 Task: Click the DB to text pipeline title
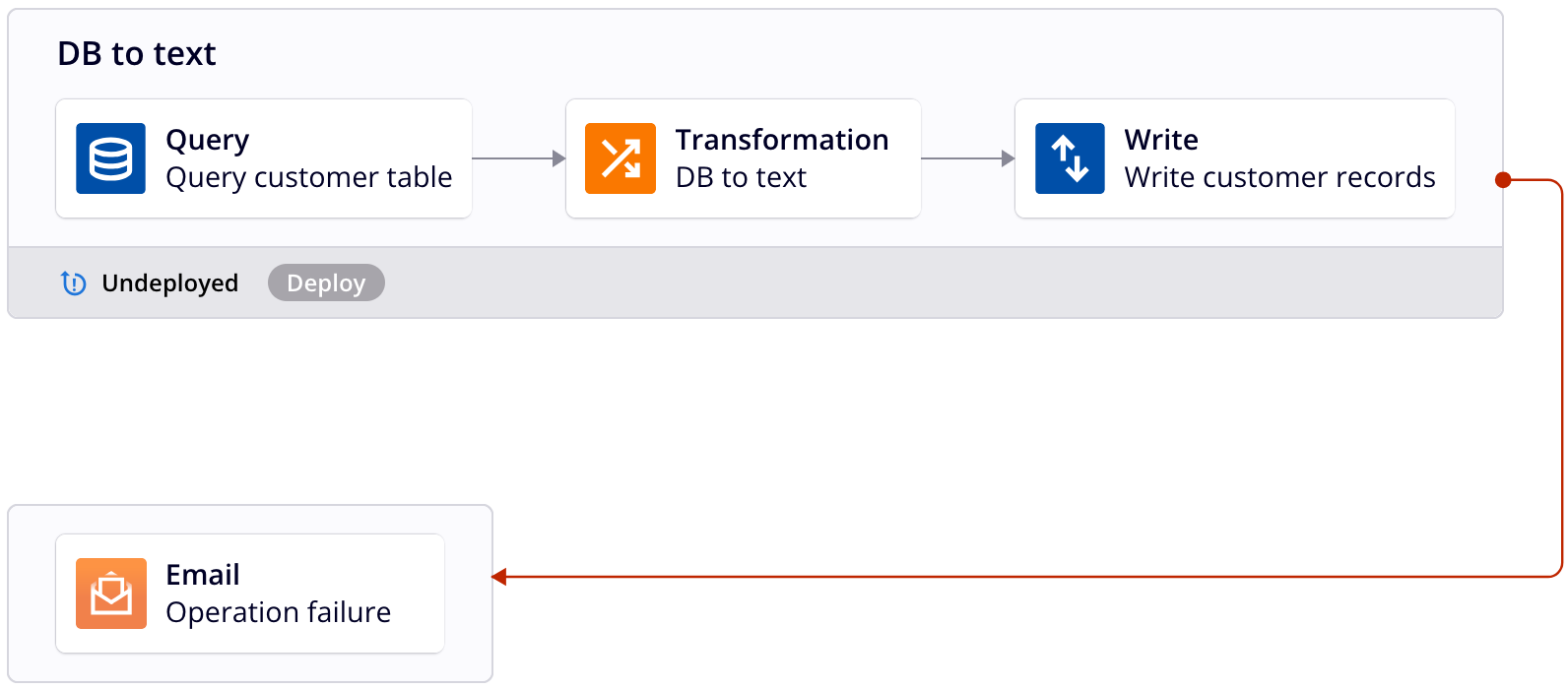[137, 54]
